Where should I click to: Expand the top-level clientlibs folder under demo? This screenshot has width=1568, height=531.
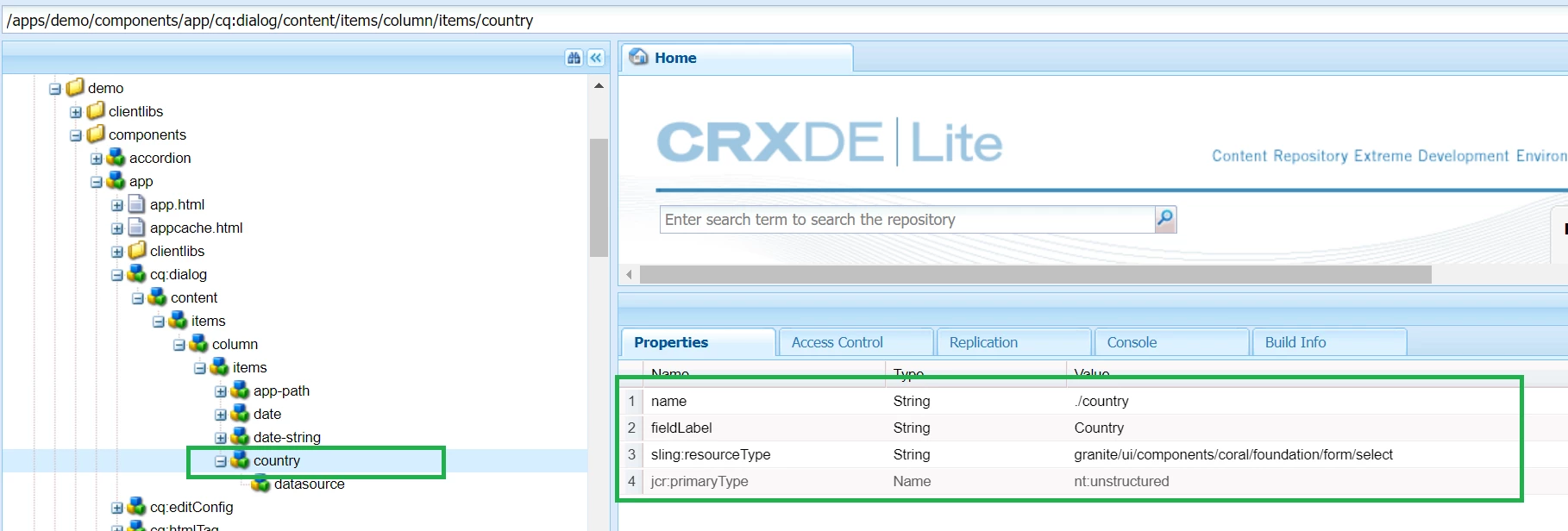[76, 111]
